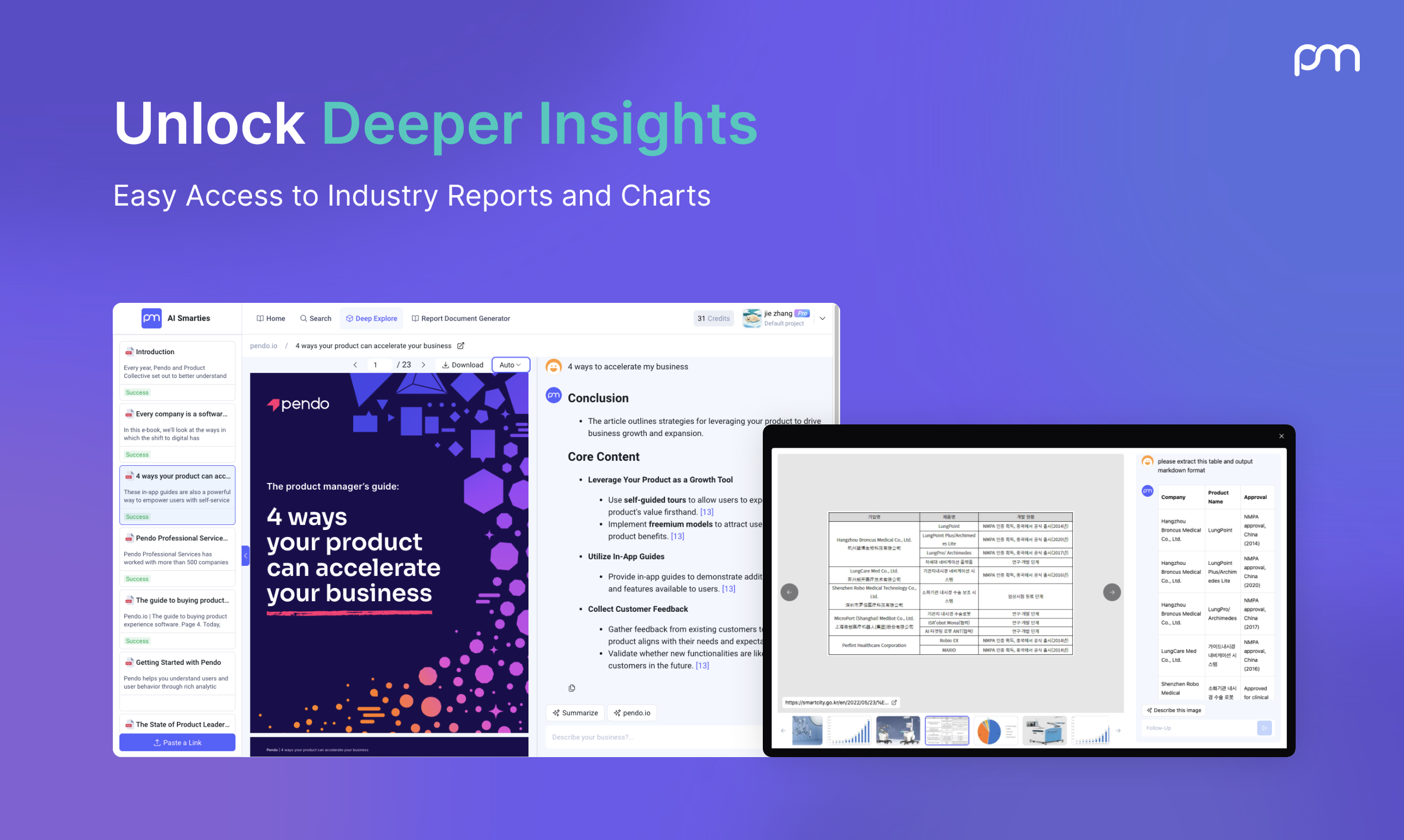Click the Describe this image button
The height and width of the screenshot is (840, 1404).
(x=1174, y=710)
